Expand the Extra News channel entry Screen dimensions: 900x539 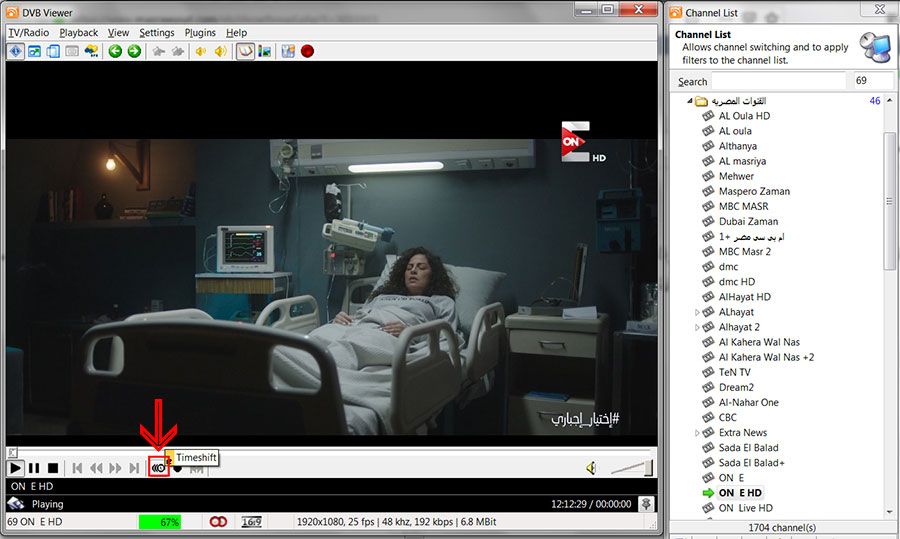coord(697,433)
